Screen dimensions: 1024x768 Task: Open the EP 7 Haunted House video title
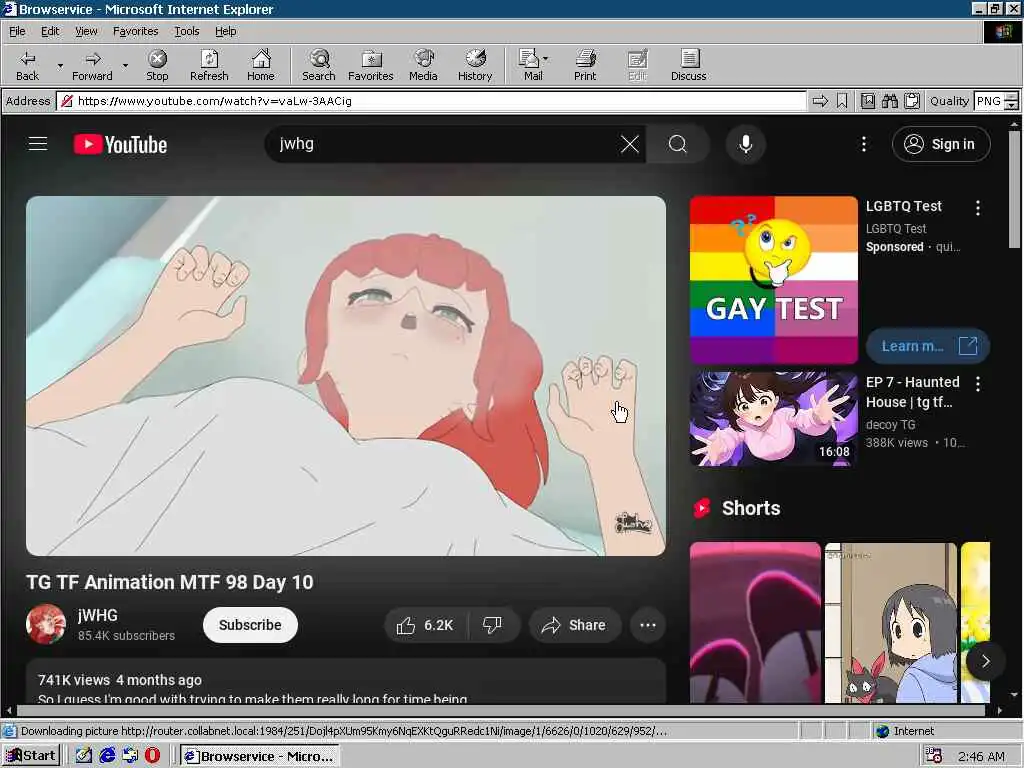pos(912,392)
